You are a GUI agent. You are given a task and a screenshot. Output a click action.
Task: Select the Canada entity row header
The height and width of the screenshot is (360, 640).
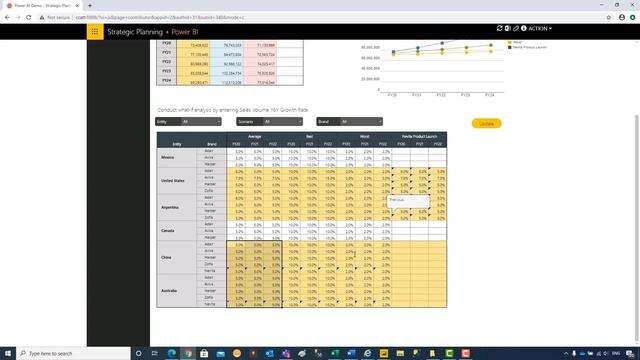[x=176, y=231]
